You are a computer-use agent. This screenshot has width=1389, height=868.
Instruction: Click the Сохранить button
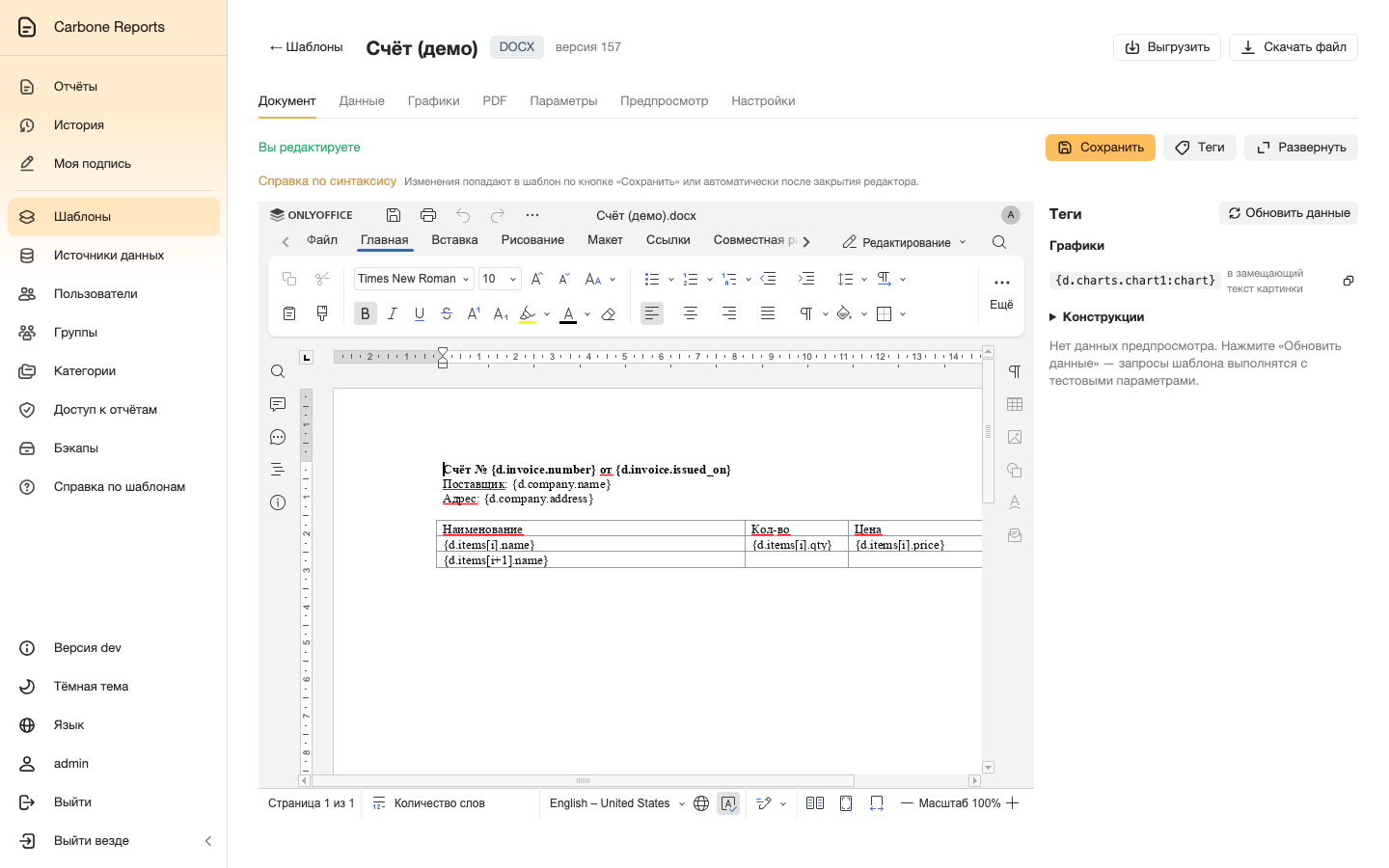1101,148
